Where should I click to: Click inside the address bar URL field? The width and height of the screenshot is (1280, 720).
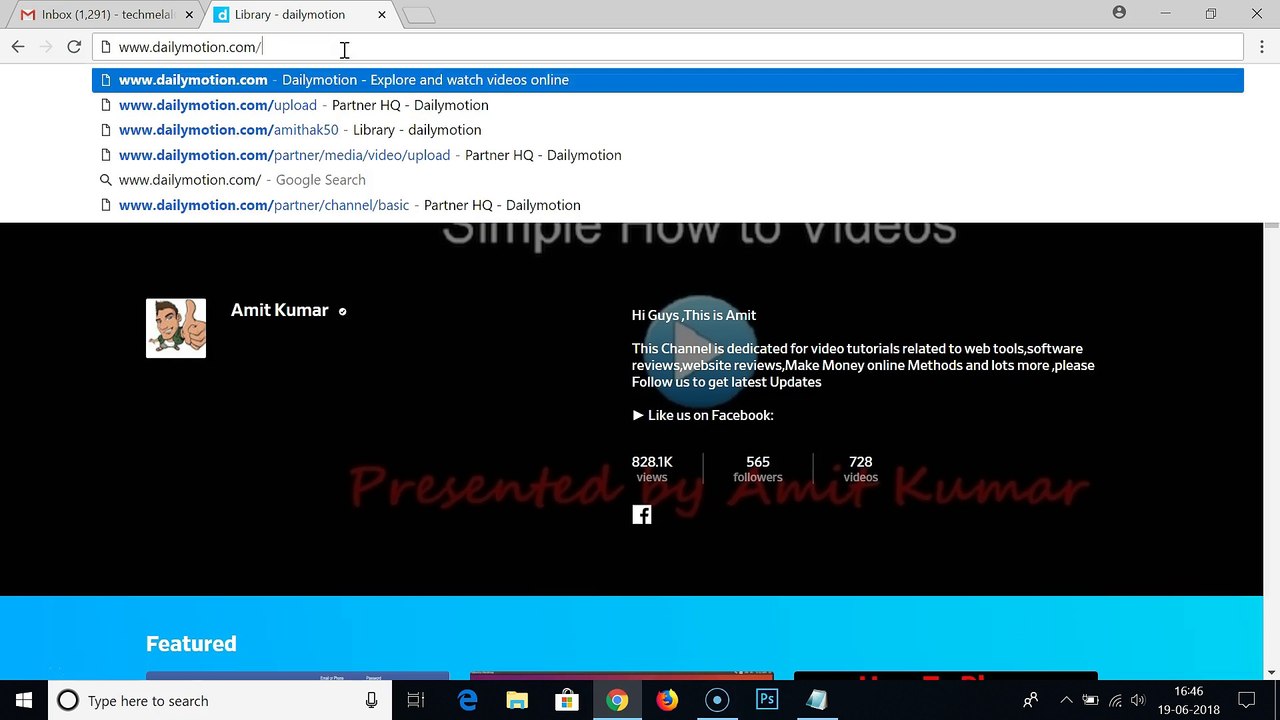pyautogui.click(x=668, y=47)
